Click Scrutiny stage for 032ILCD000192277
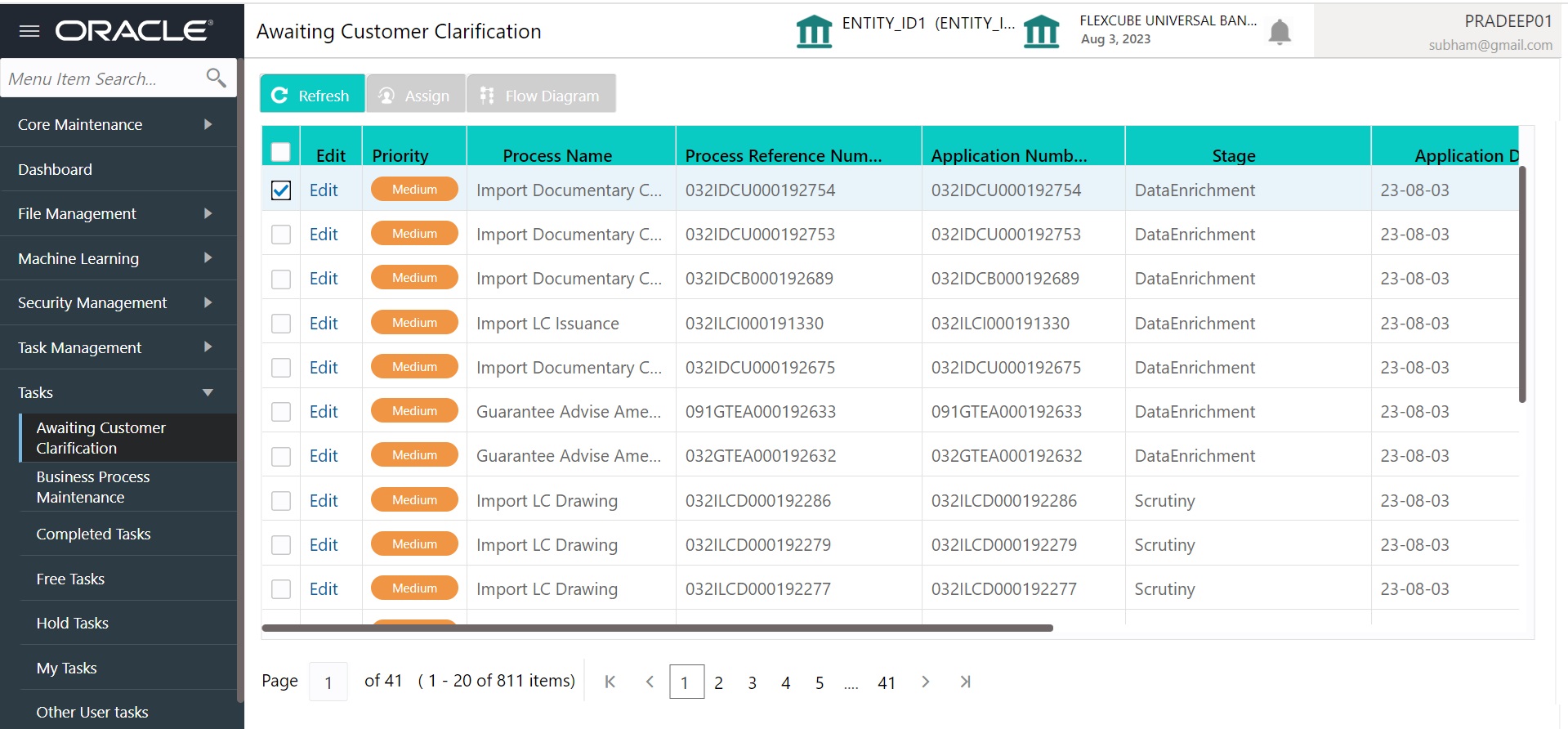The image size is (1568, 729). tap(1164, 589)
